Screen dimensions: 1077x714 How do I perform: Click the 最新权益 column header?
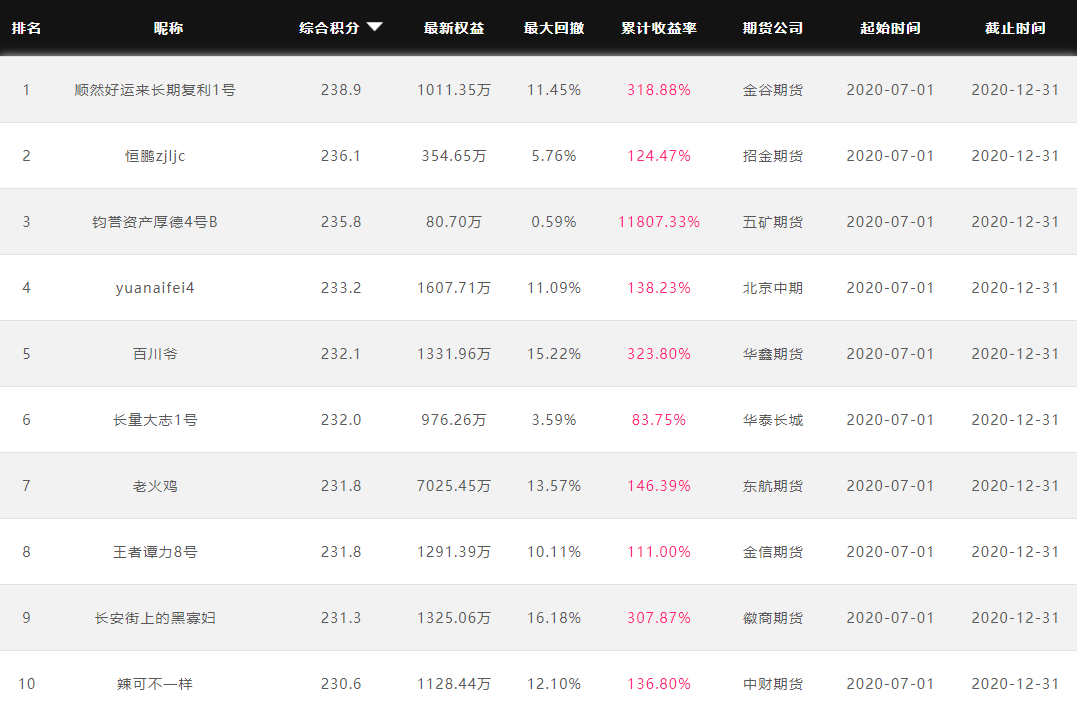[454, 28]
